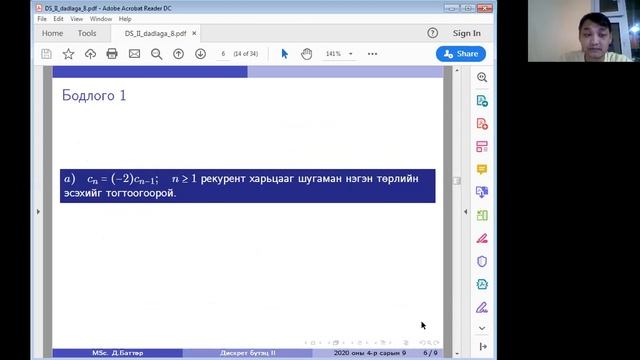Open the Create PDF tool in the sidebar

point(482,124)
